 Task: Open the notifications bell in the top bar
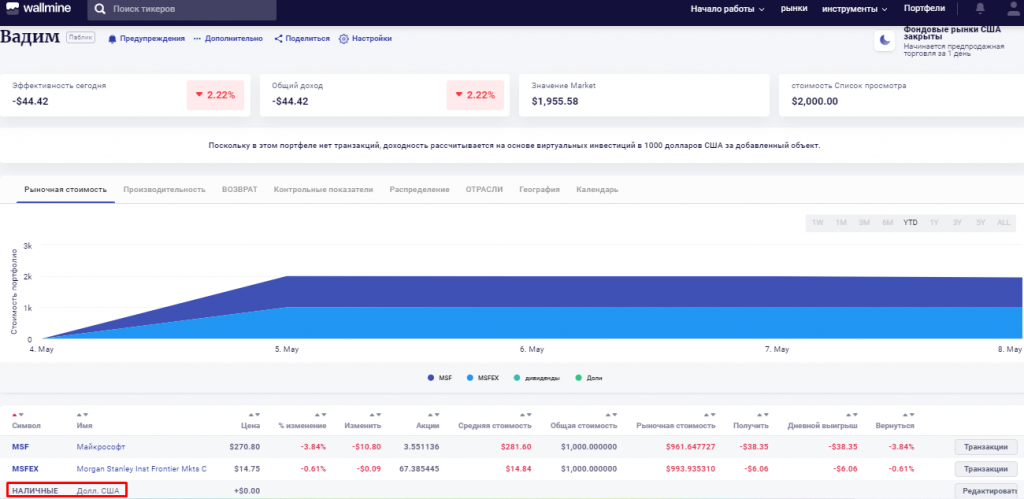tap(980, 10)
